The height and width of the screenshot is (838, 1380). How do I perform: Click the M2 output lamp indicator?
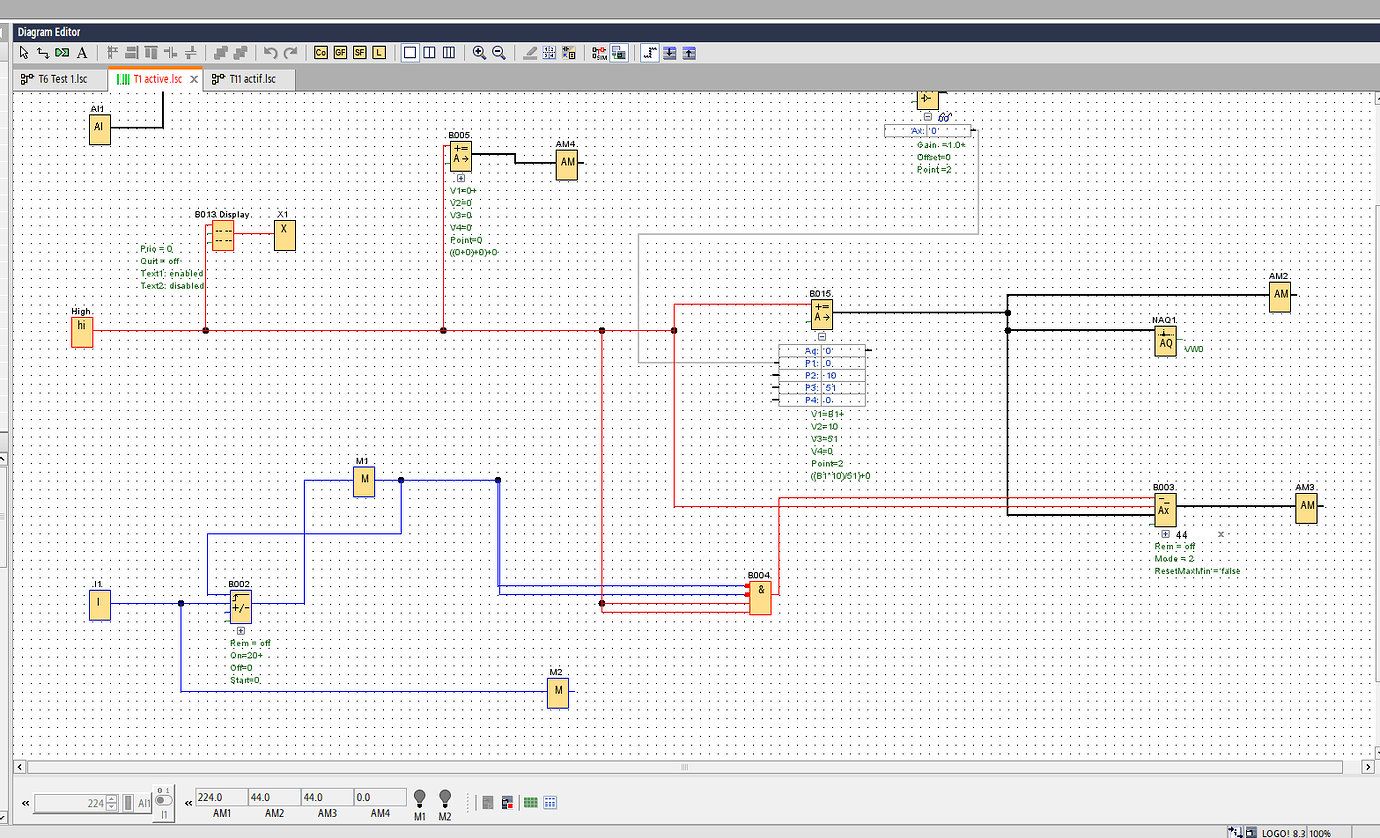445,800
